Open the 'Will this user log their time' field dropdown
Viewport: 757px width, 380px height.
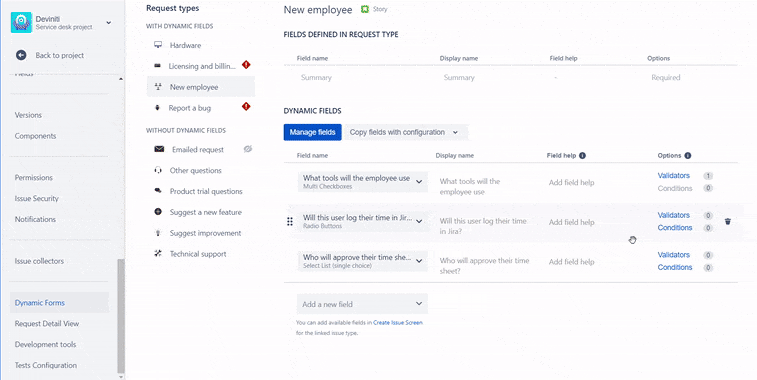click(x=363, y=222)
